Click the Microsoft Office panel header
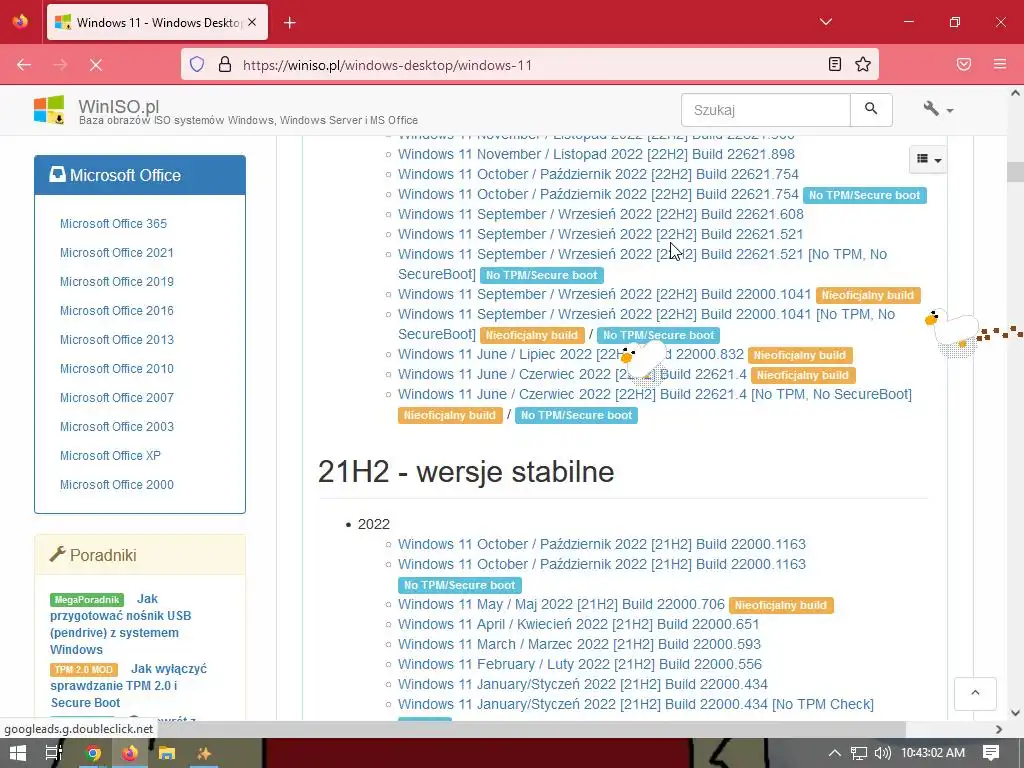The image size is (1024, 768). tap(140, 175)
